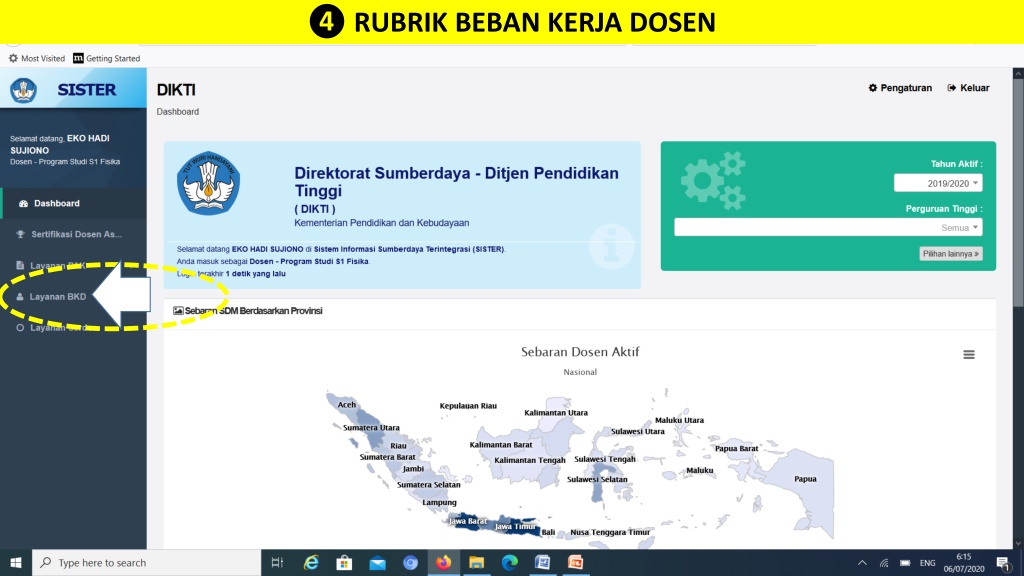
Task: Click the battery tray icon
Action: click(x=905, y=563)
